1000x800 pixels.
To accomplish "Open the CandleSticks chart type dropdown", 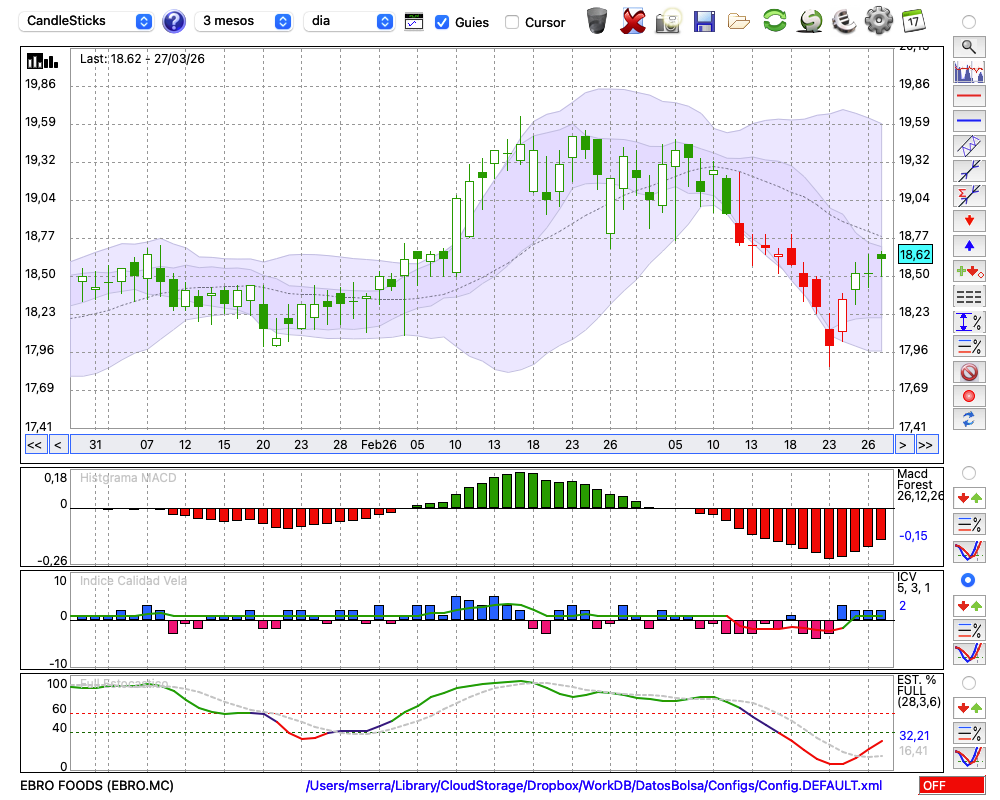I will tap(88, 21).
